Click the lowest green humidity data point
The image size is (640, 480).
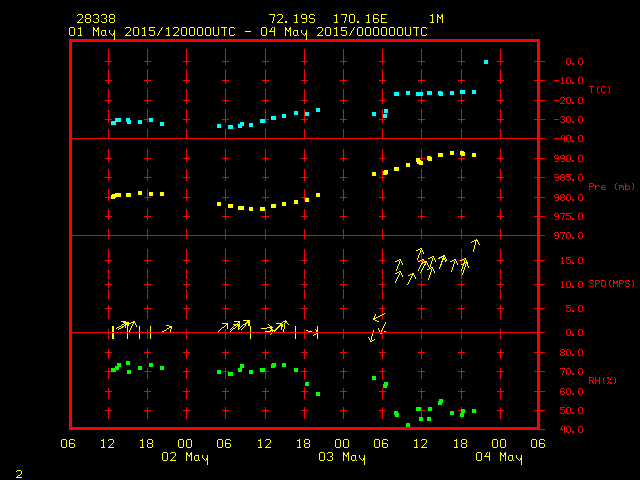point(408,425)
